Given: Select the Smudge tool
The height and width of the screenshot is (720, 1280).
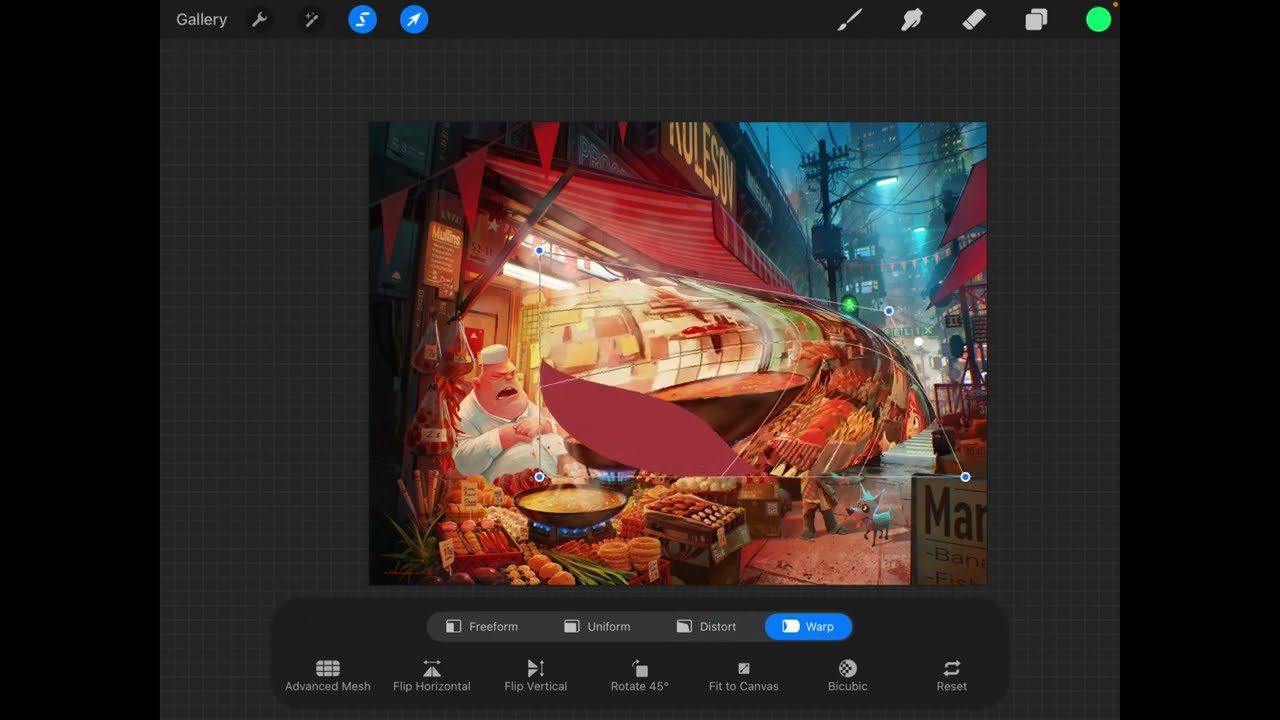Looking at the screenshot, I should pos(912,19).
